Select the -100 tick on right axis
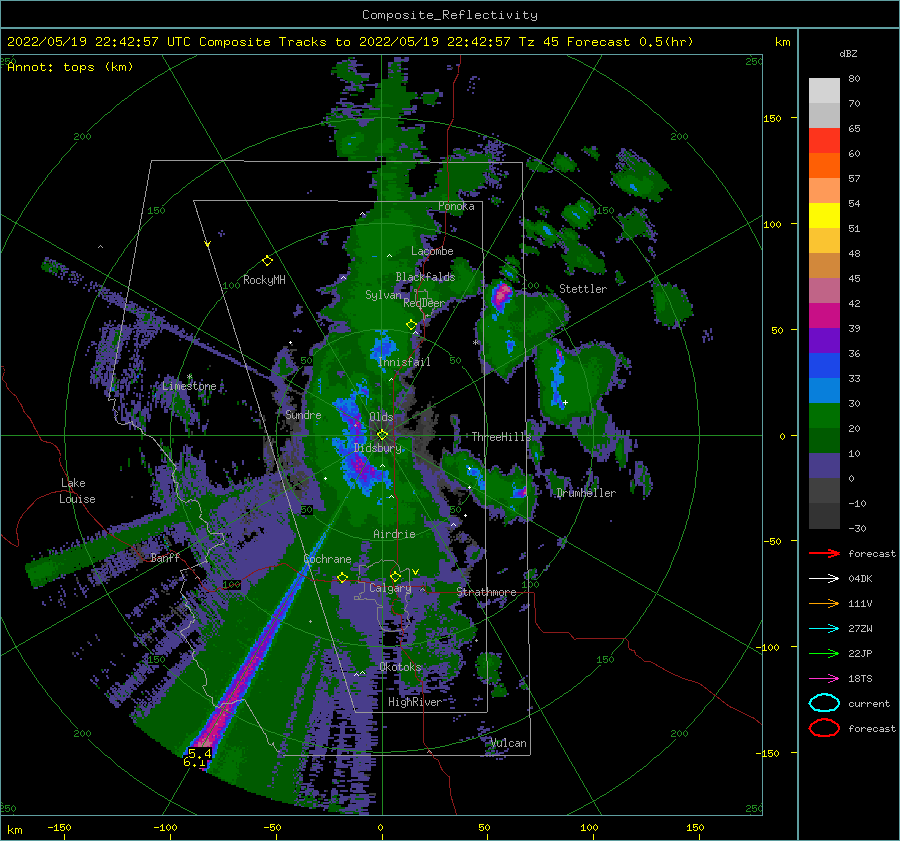 [767, 647]
